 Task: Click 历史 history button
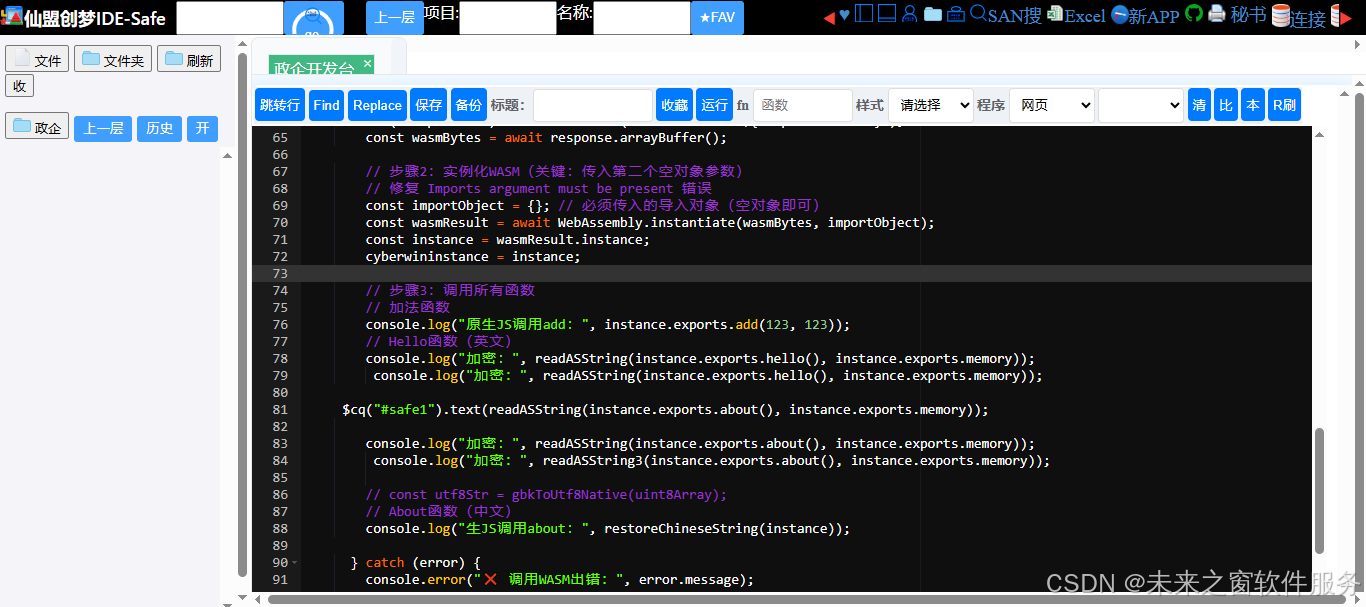[159, 128]
